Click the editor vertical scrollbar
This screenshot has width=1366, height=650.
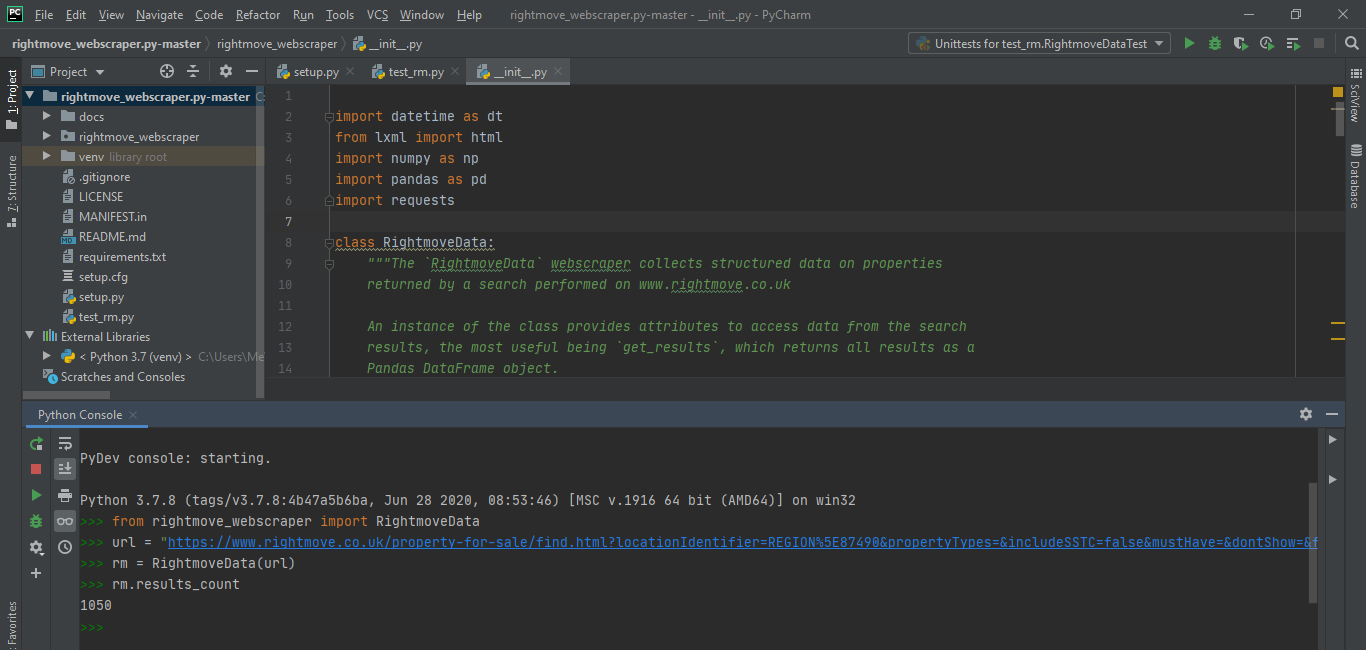pyautogui.click(x=1340, y=120)
